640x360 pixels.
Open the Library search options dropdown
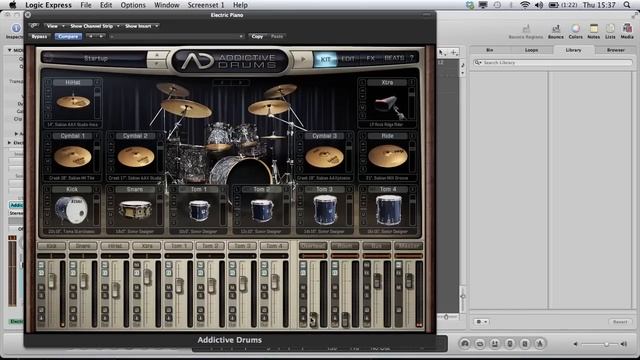tap(478, 62)
